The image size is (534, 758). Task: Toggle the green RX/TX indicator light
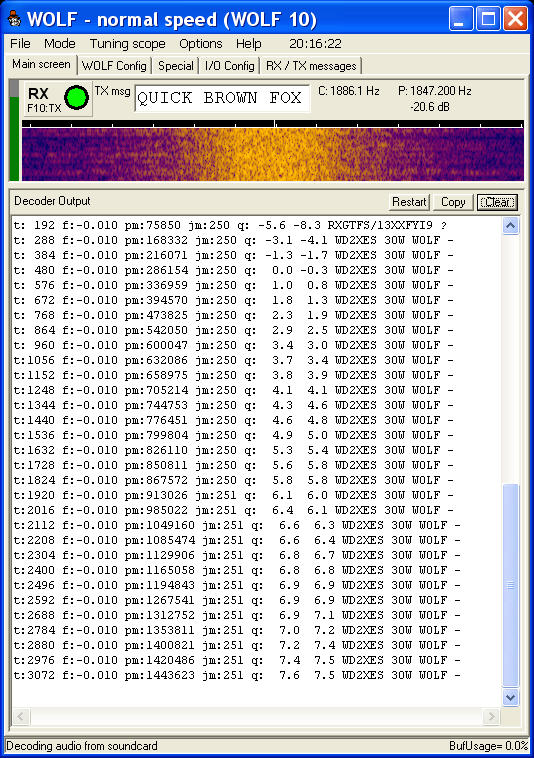[x=77, y=98]
